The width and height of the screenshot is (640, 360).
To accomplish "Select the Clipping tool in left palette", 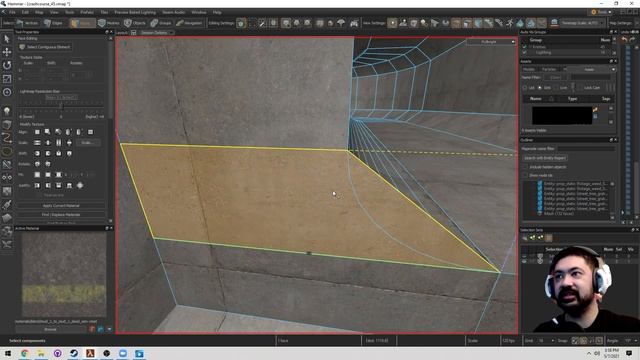I will [7, 164].
